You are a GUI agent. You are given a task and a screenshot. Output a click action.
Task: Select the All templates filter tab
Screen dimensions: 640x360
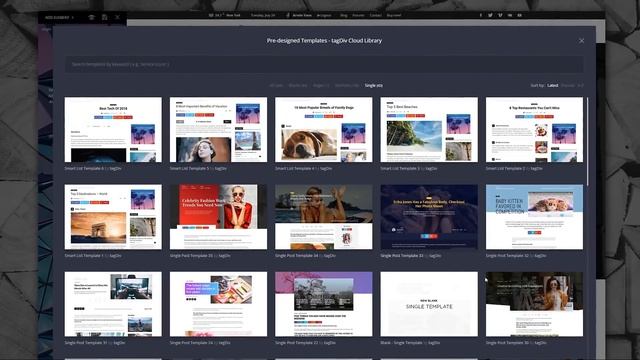tap(276, 85)
